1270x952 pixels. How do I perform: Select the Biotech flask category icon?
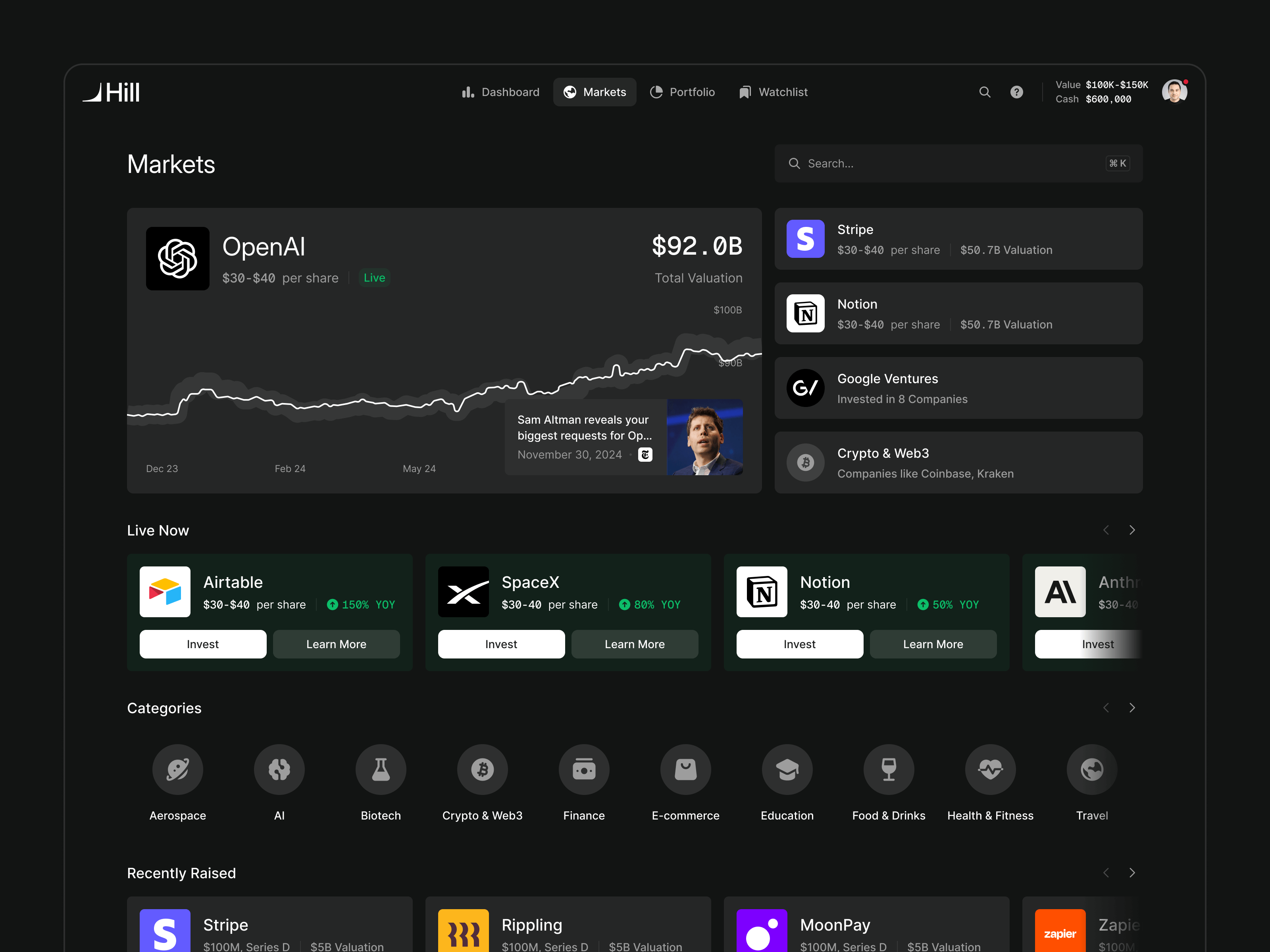click(381, 770)
